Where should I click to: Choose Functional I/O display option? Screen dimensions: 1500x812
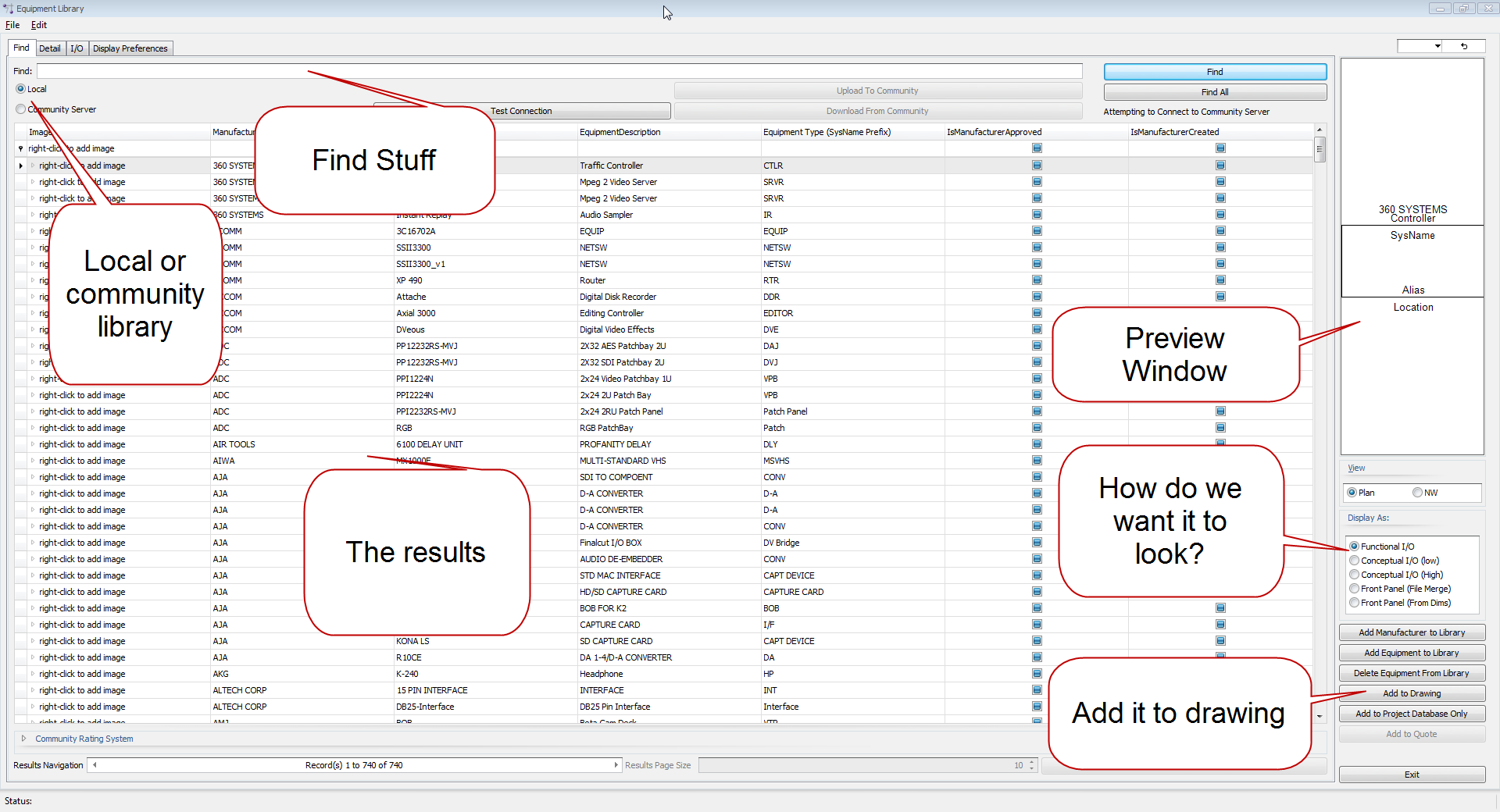click(1355, 547)
